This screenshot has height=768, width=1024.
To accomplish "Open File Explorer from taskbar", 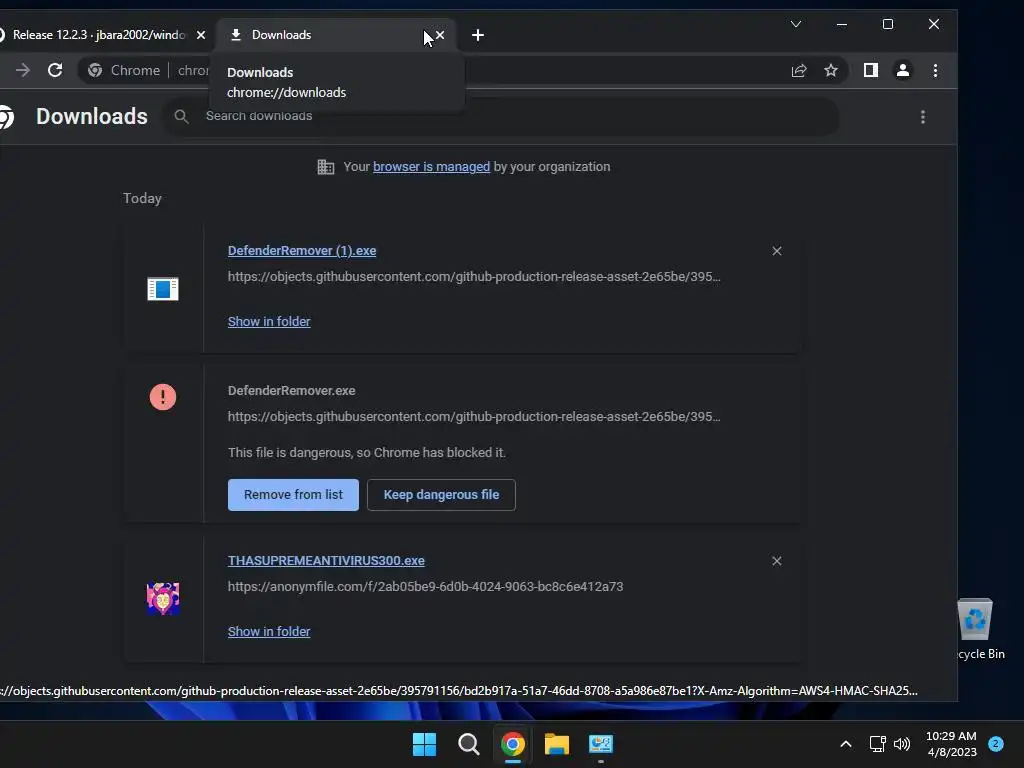I will 557,744.
